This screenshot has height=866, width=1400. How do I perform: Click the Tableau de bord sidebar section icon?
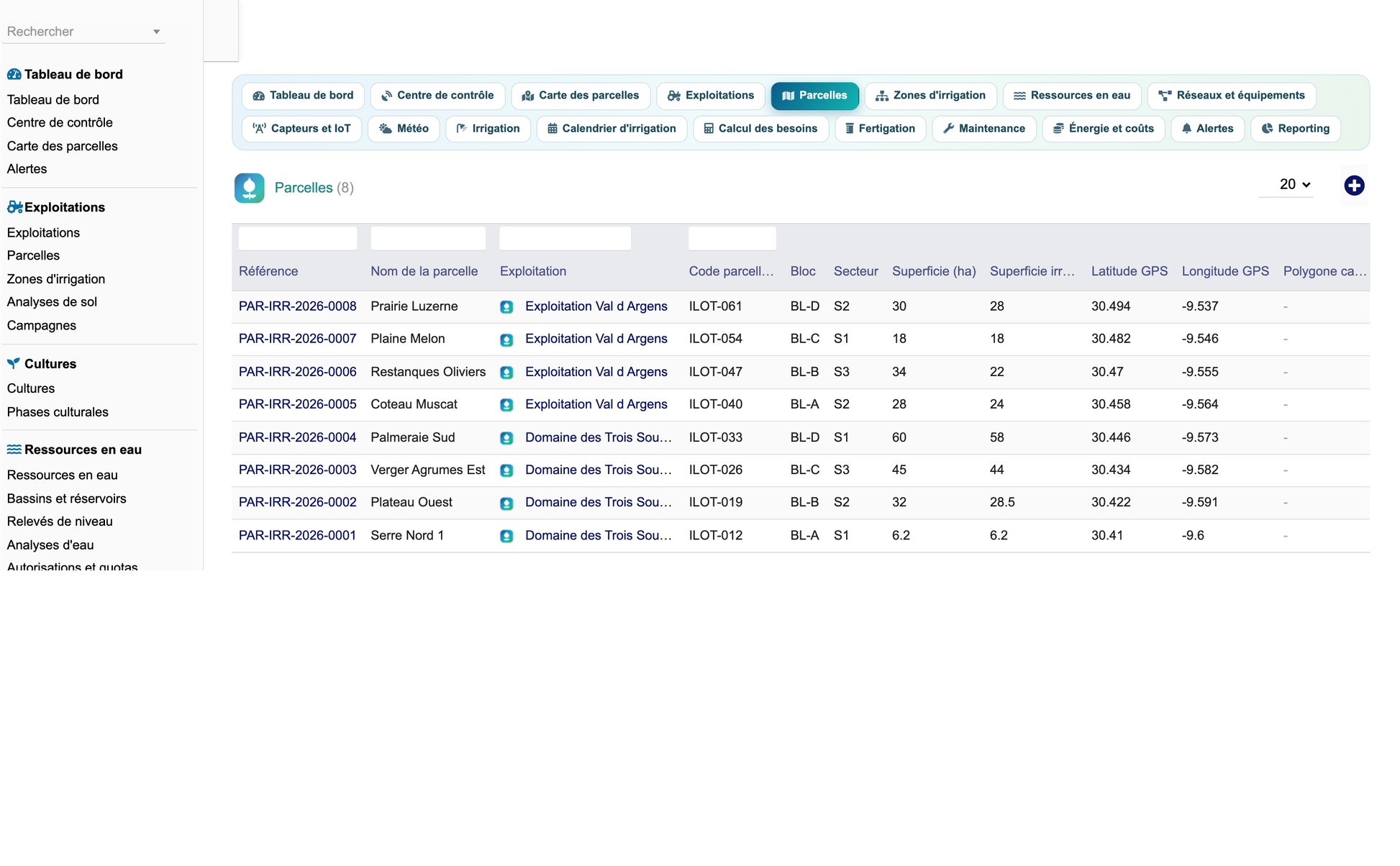pos(14,74)
